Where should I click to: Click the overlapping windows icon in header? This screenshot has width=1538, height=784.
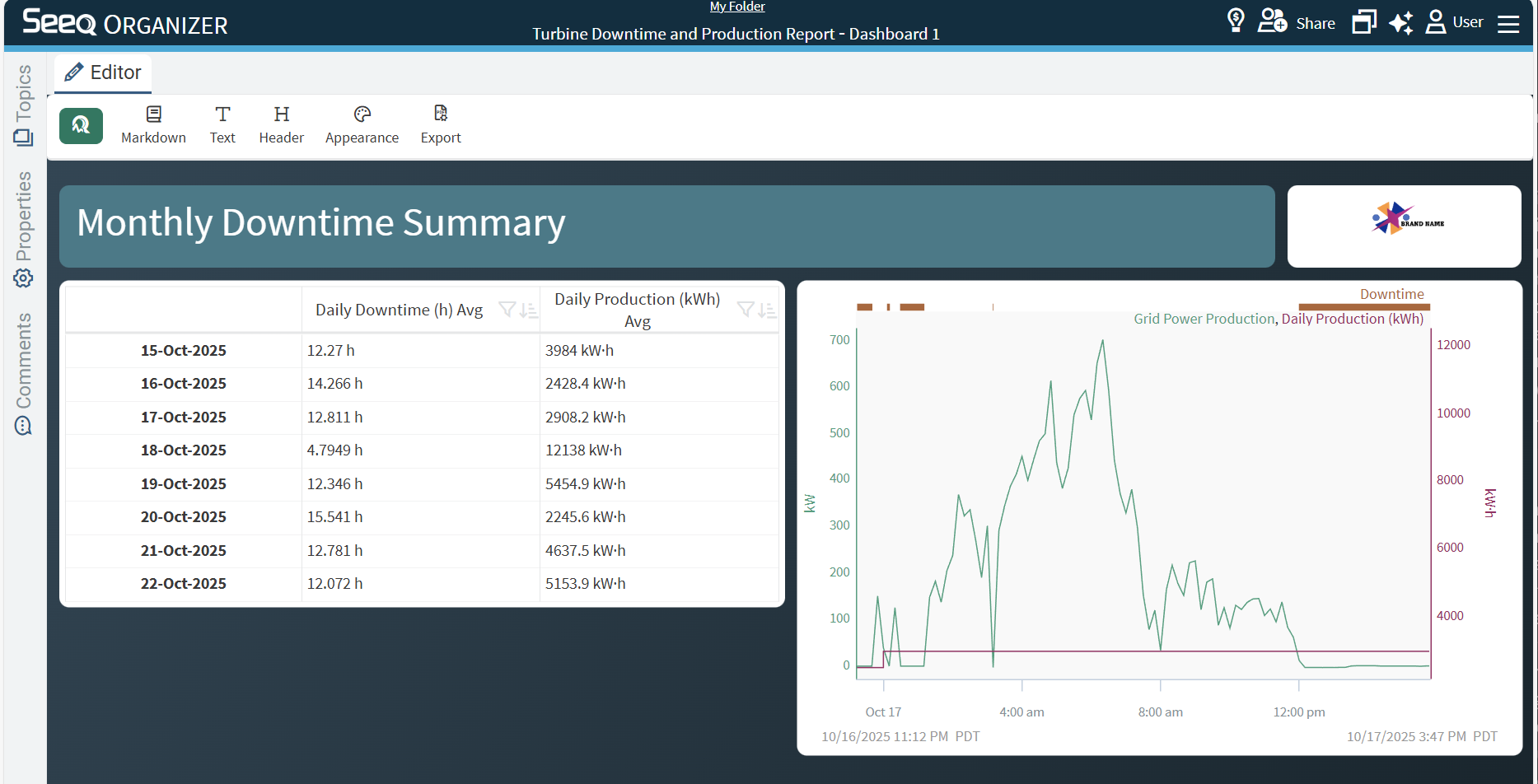tap(1363, 22)
